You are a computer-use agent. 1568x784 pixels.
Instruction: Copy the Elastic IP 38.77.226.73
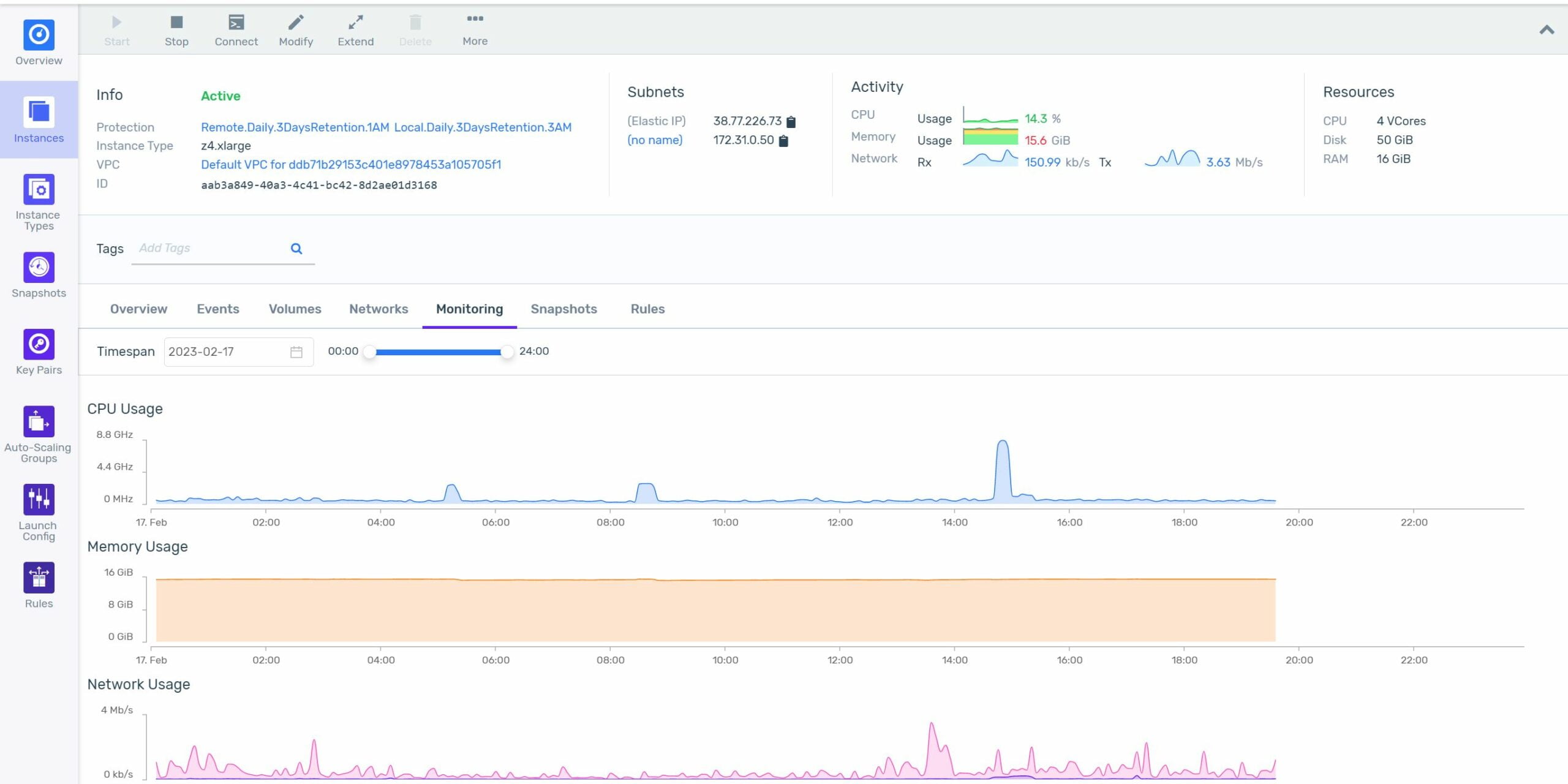pyautogui.click(x=791, y=122)
